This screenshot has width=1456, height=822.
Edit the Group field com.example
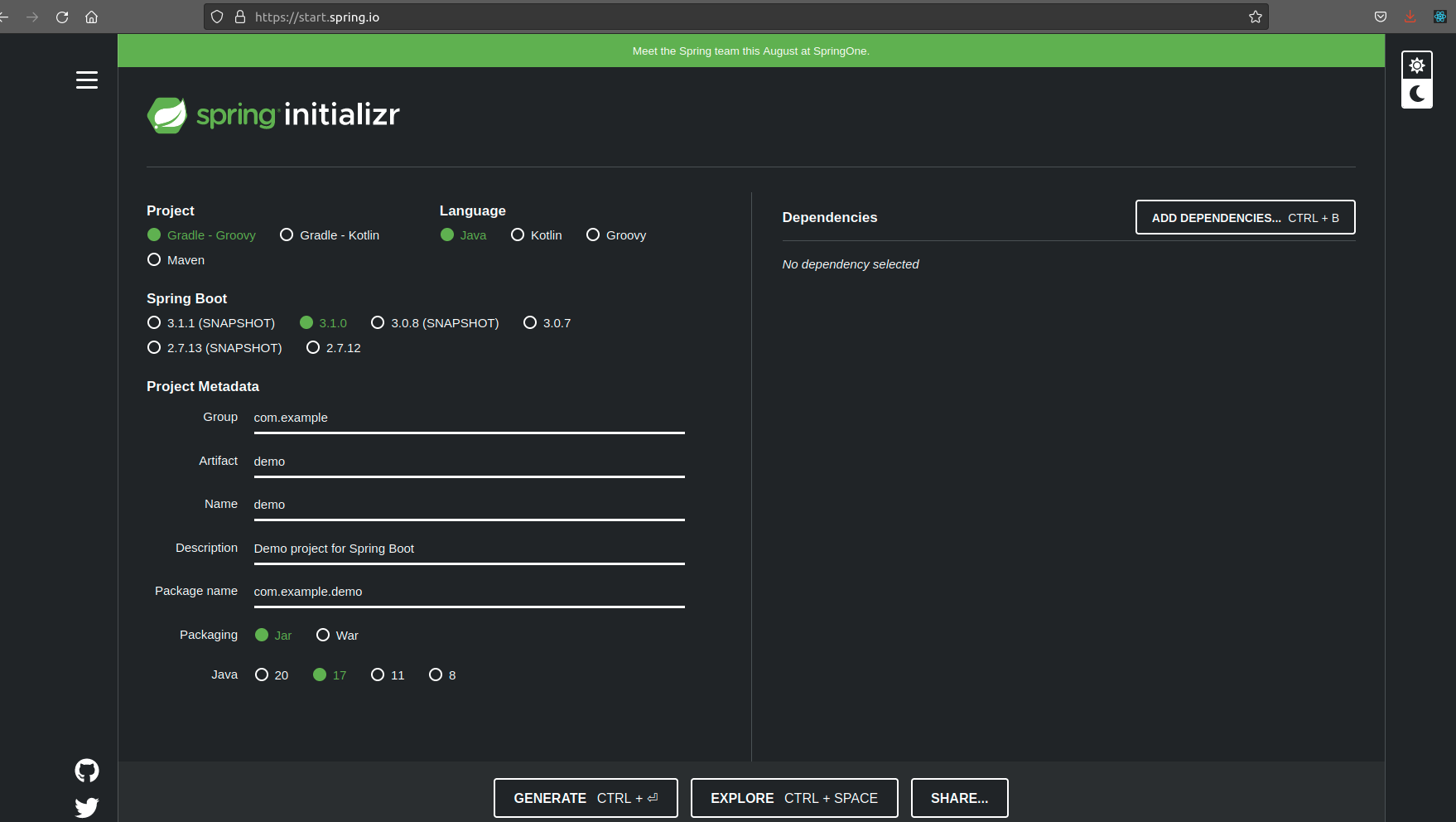(x=469, y=418)
